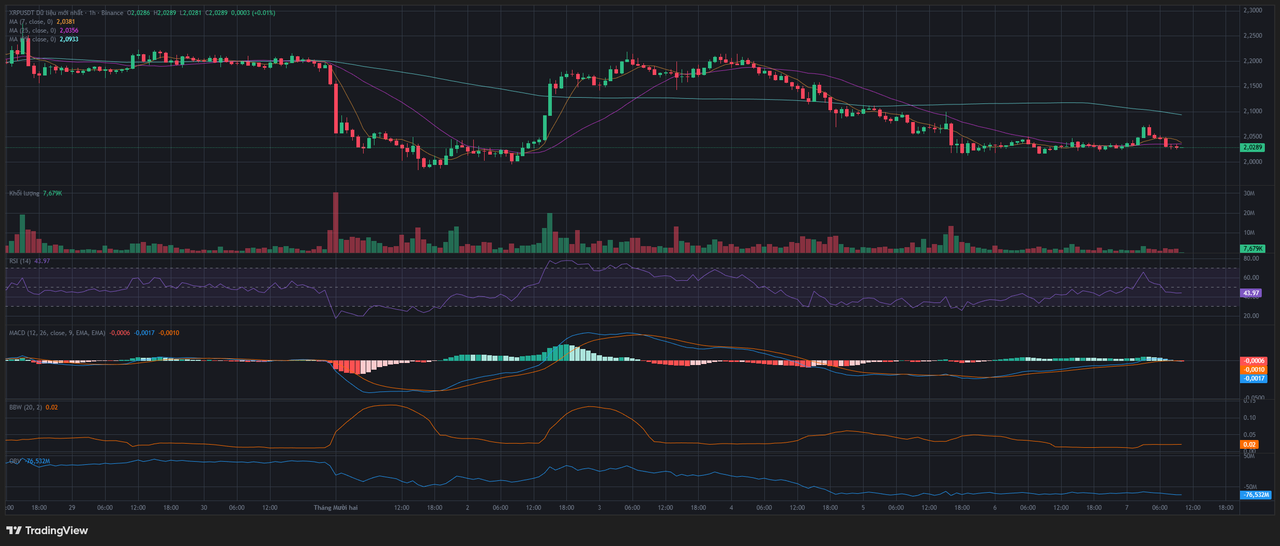The width and height of the screenshot is (1280, 546).
Task: Click the close value C2,0289 in the legend
Action: coord(216,13)
